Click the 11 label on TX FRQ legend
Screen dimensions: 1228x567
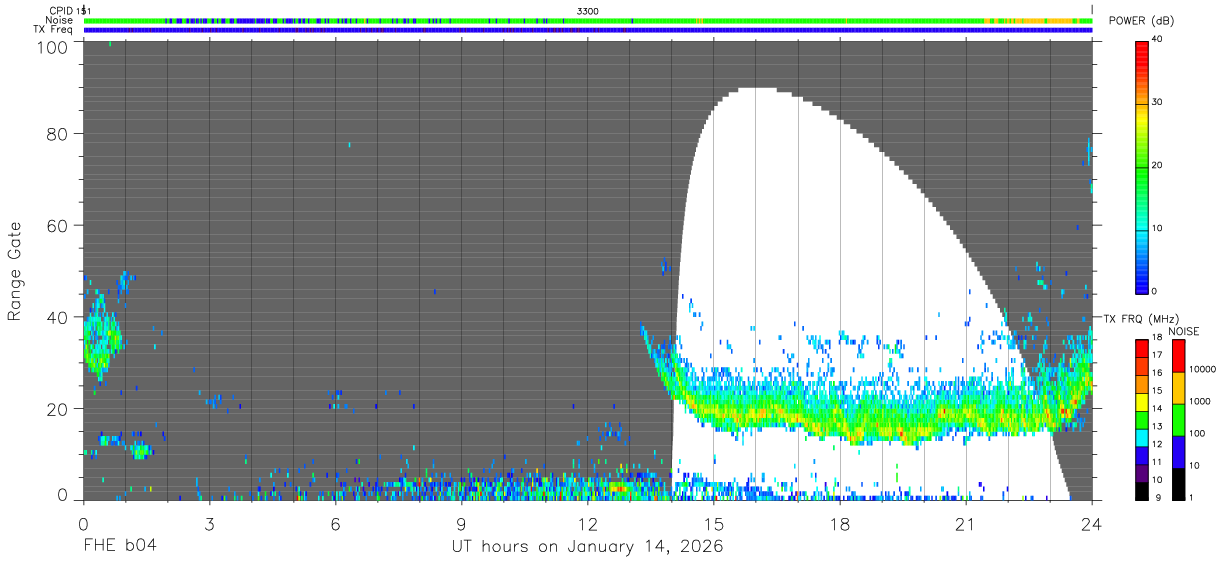point(1155,462)
